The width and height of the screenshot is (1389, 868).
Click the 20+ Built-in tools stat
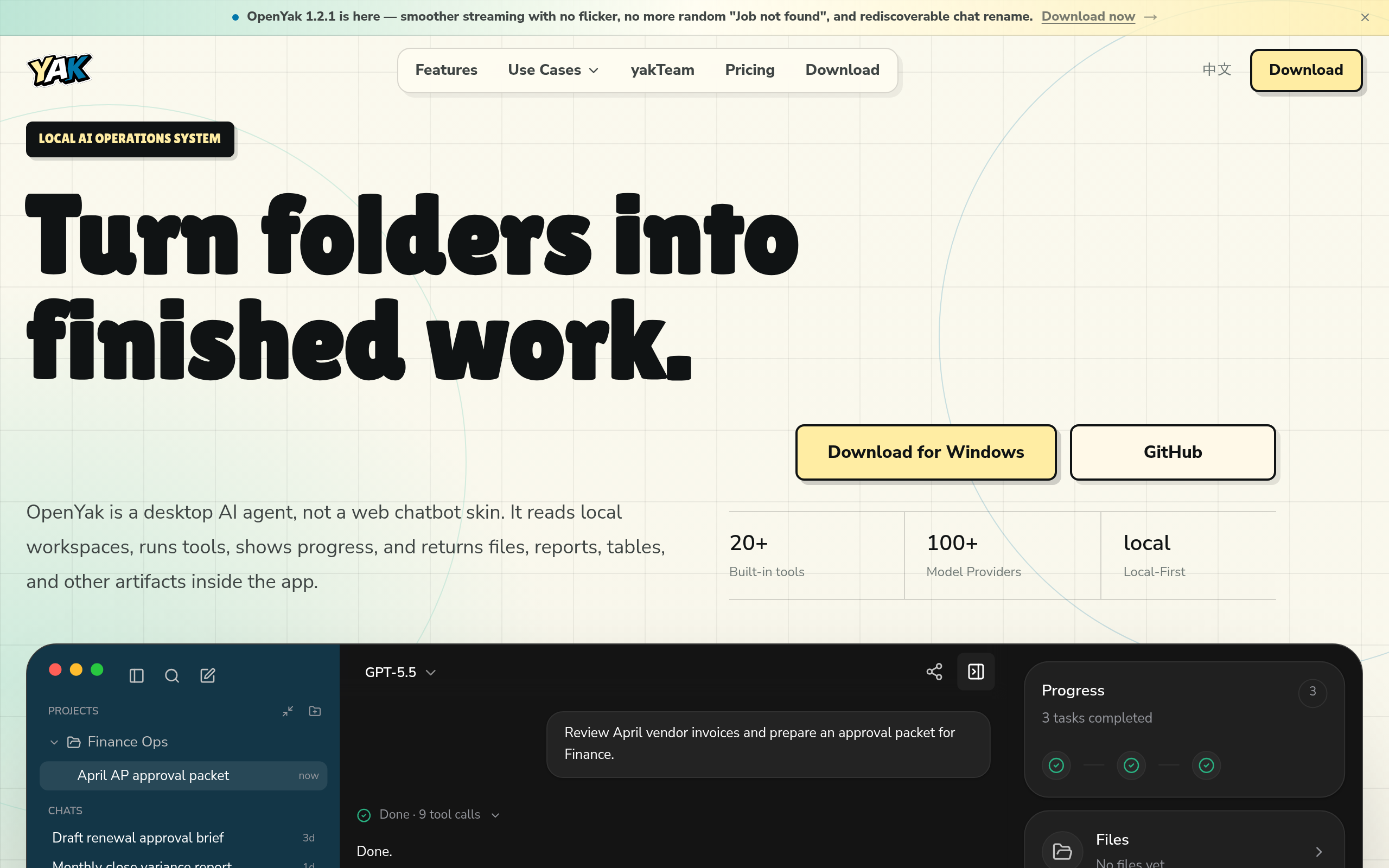tap(816, 555)
